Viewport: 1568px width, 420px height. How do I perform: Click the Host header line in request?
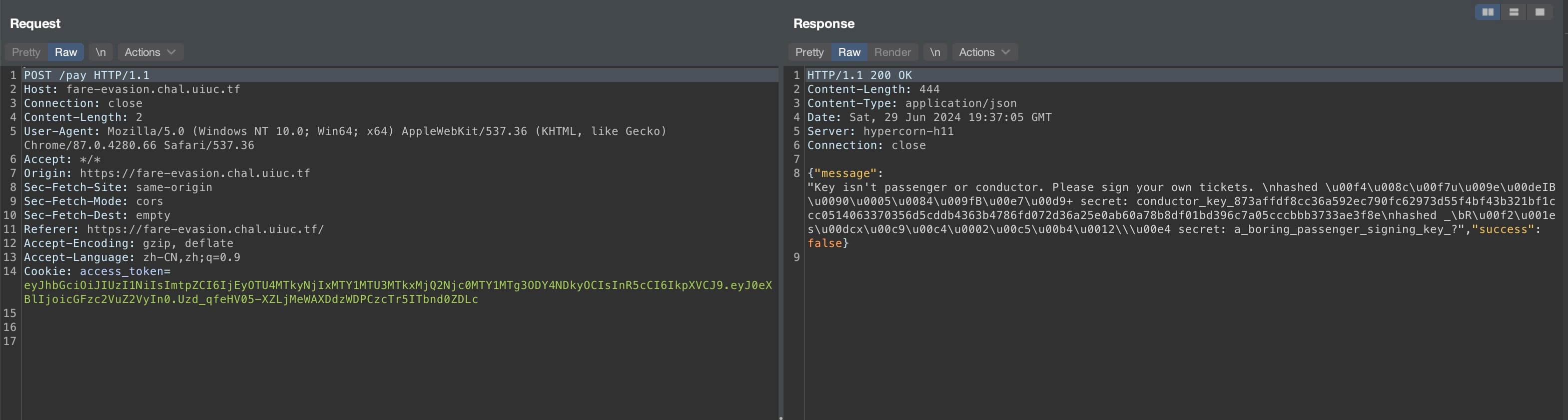click(131, 89)
